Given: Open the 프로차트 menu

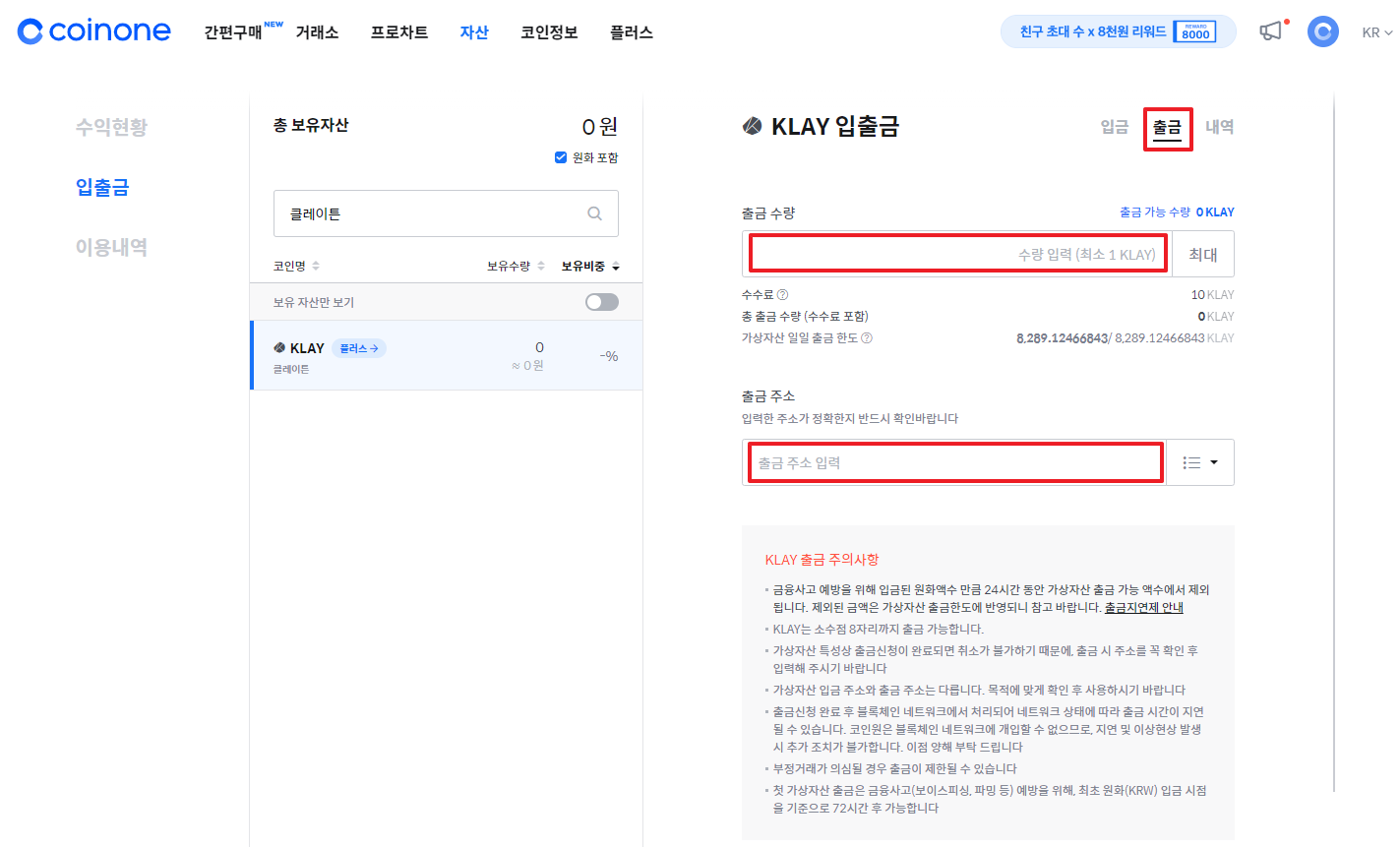Looking at the screenshot, I should tap(399, 32).
